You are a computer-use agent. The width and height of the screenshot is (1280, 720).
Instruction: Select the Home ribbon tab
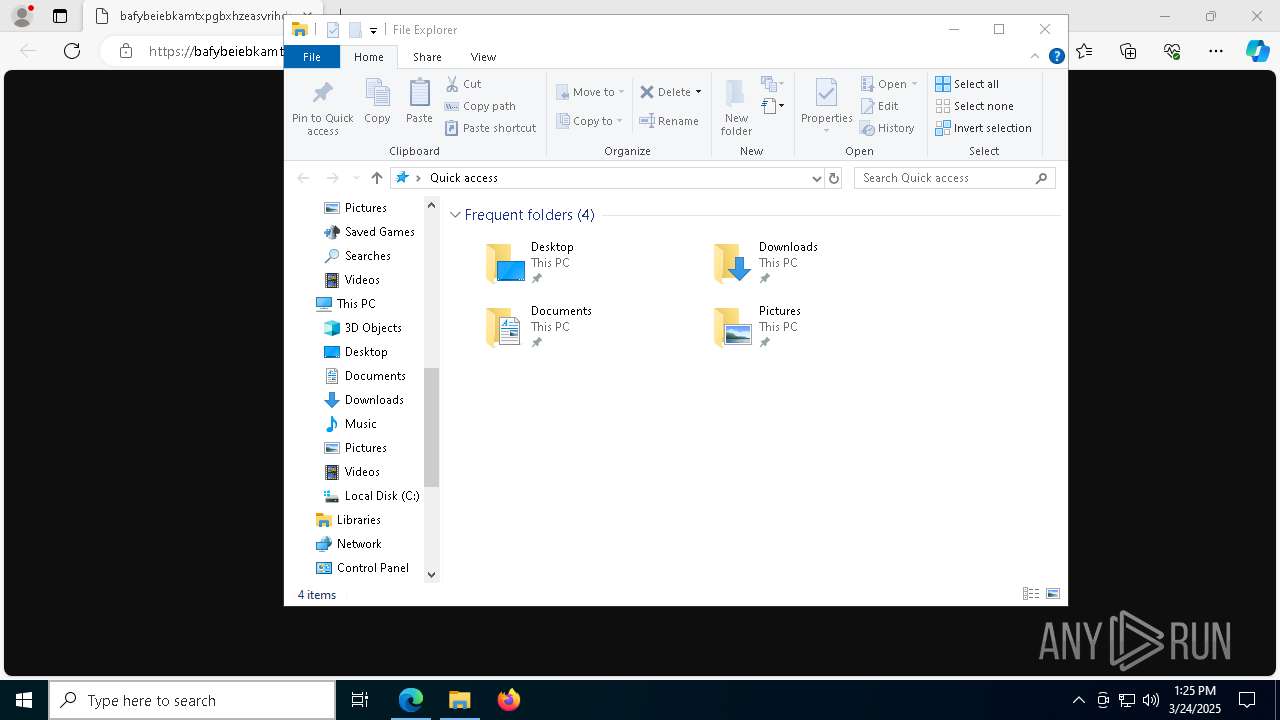(369, 57)
